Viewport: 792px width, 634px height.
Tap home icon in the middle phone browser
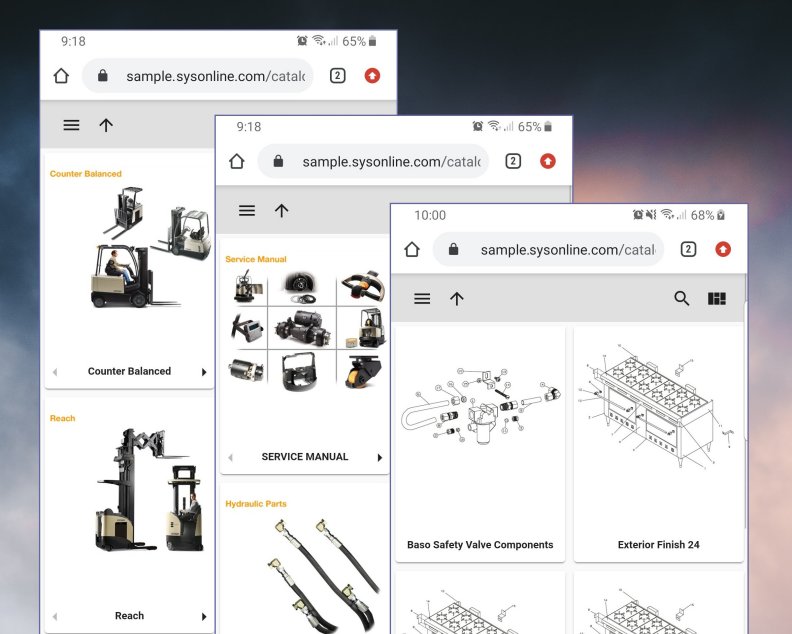(x=237, y=161)
